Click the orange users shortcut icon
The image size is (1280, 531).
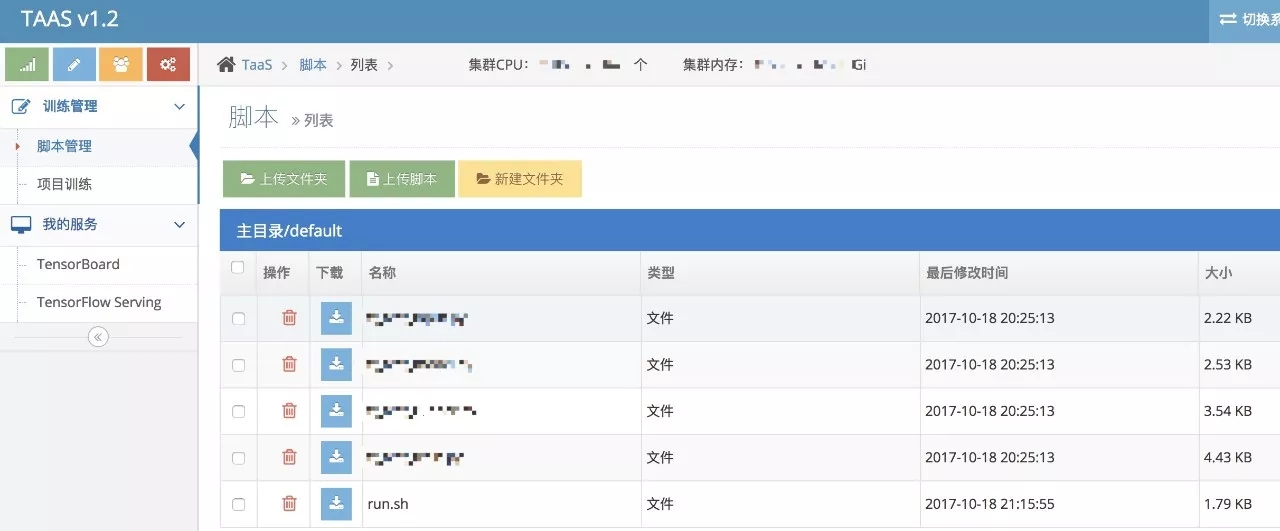click(x=121, y=64)
